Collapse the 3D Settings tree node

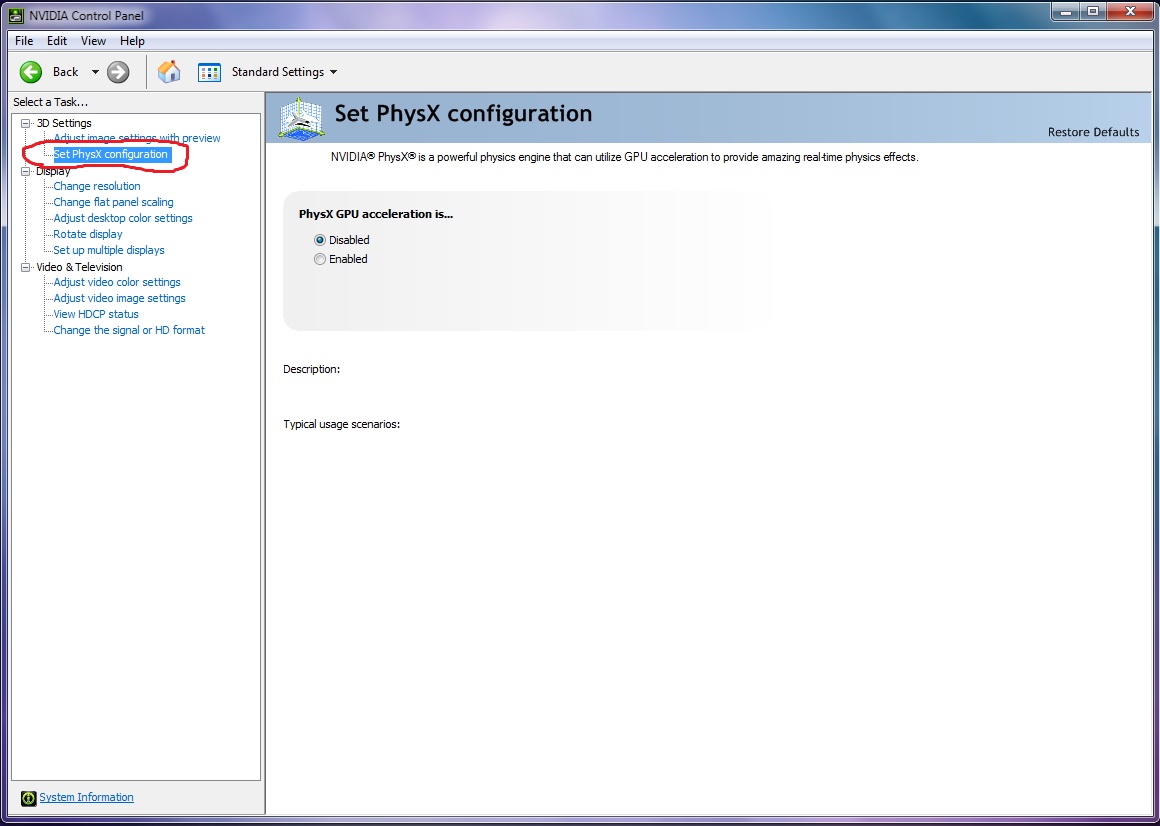[26, 123]
